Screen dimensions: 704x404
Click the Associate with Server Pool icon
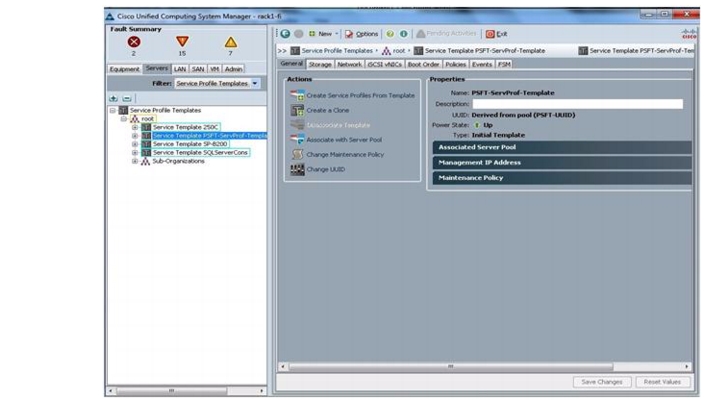[297, 140]
